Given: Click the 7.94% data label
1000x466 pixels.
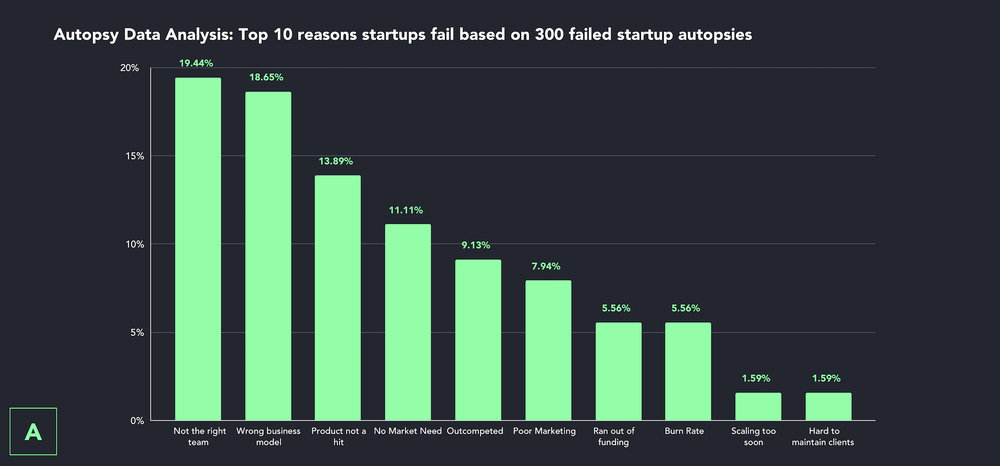Looking at the screenshot, I should [x=547, y=266].
